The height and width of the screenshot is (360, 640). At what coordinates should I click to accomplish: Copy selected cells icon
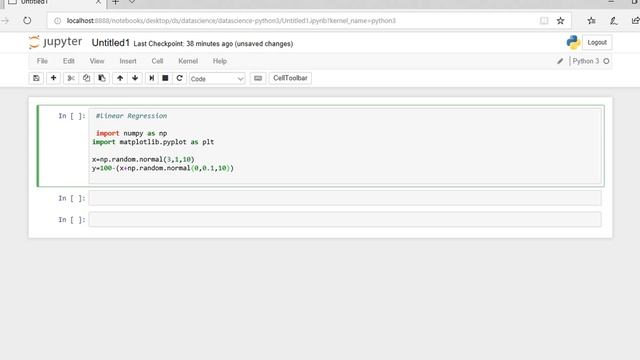(86, 78)
